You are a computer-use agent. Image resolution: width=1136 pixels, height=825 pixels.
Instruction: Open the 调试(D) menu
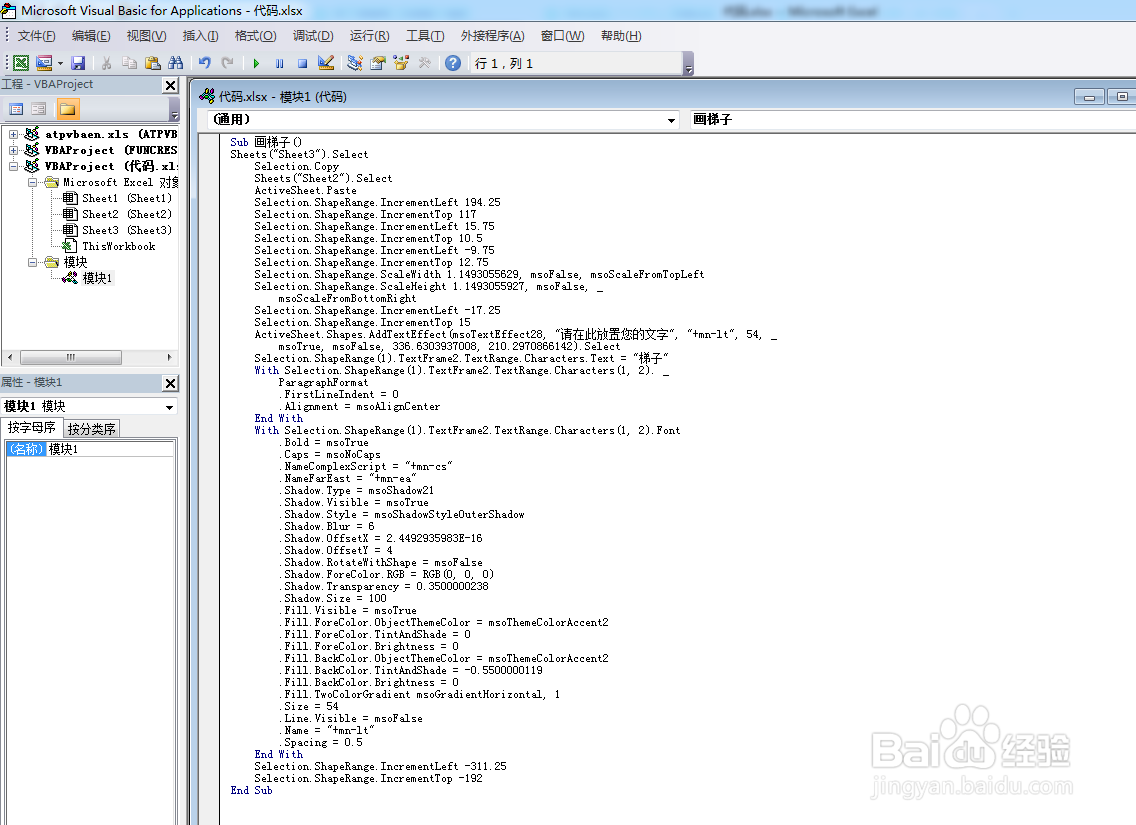313,35
